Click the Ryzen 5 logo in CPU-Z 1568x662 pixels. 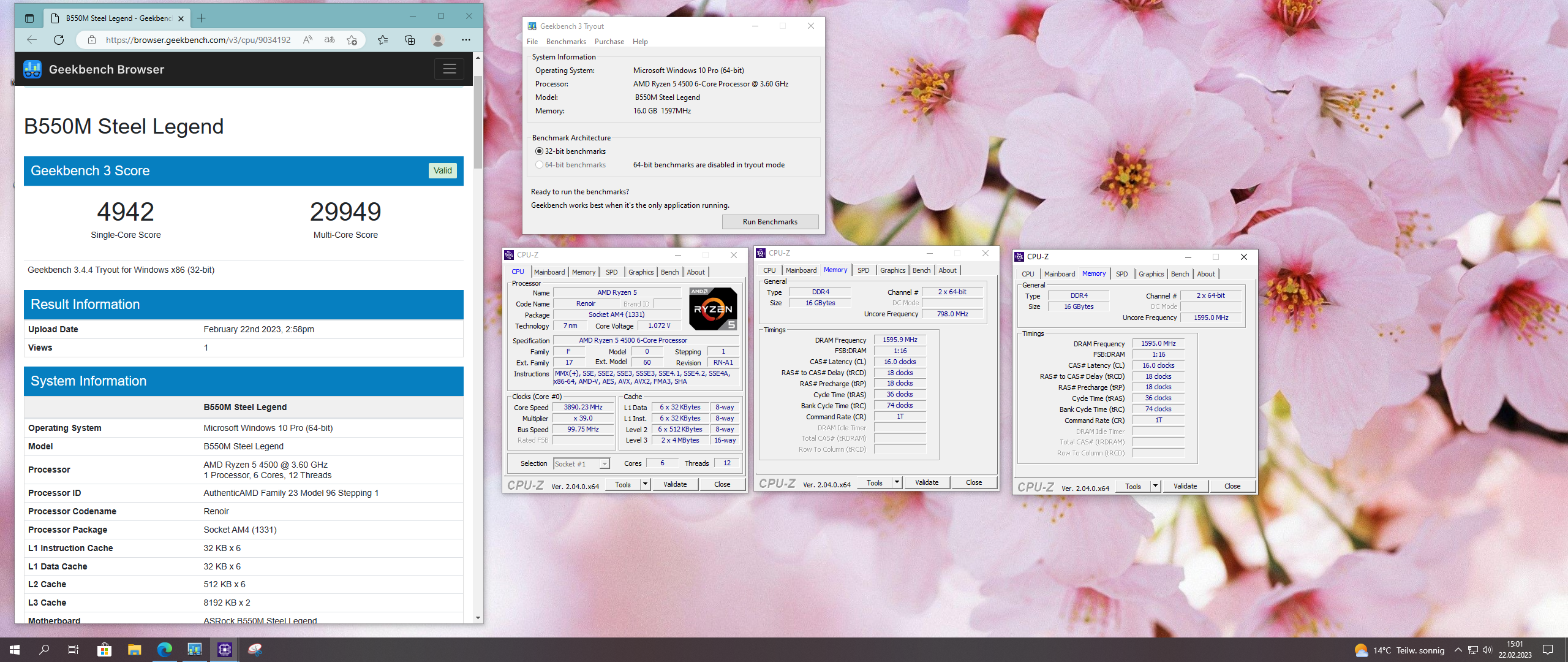click(713, 309)
